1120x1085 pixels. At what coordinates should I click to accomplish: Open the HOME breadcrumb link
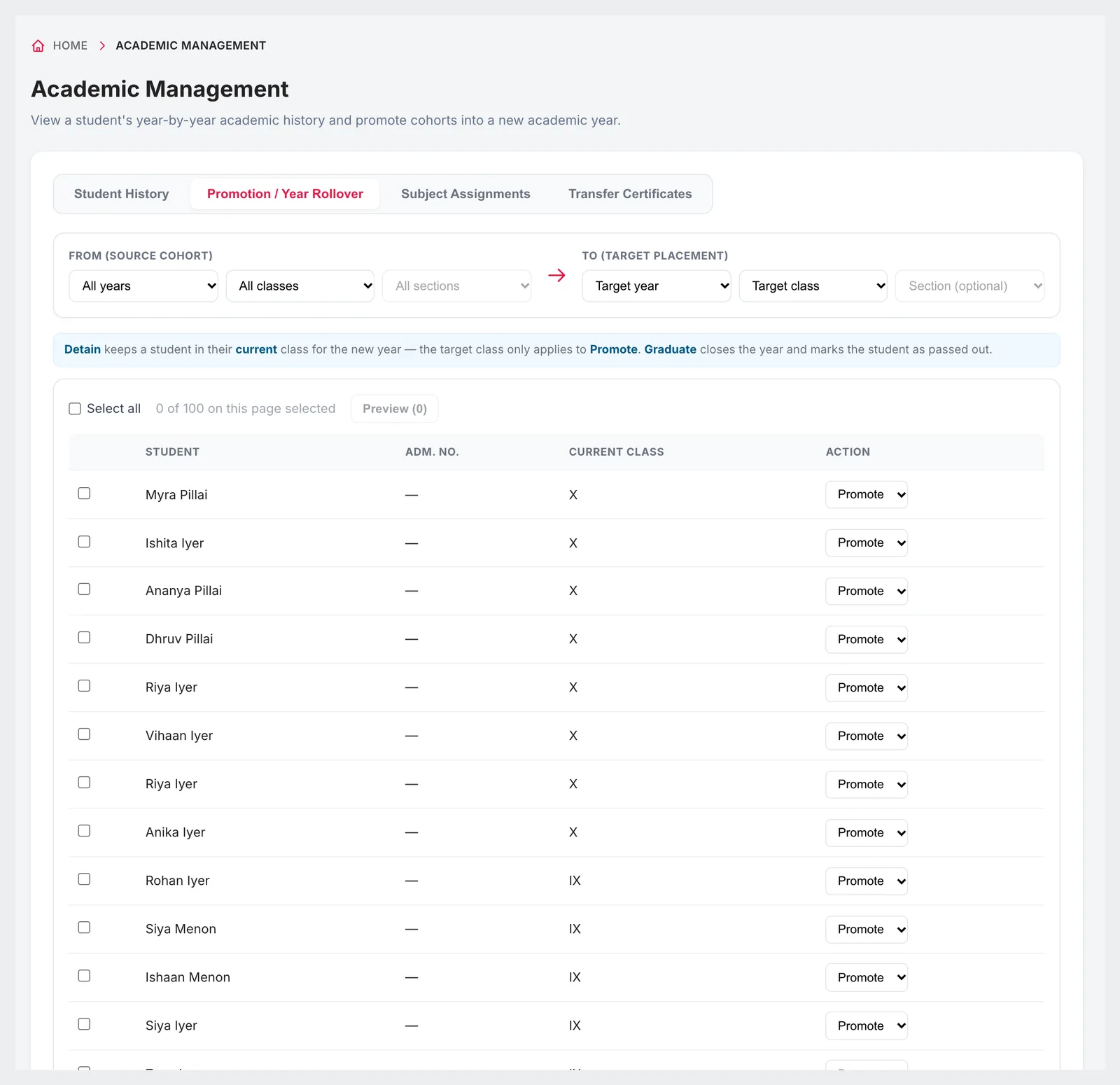click(70, 45)
